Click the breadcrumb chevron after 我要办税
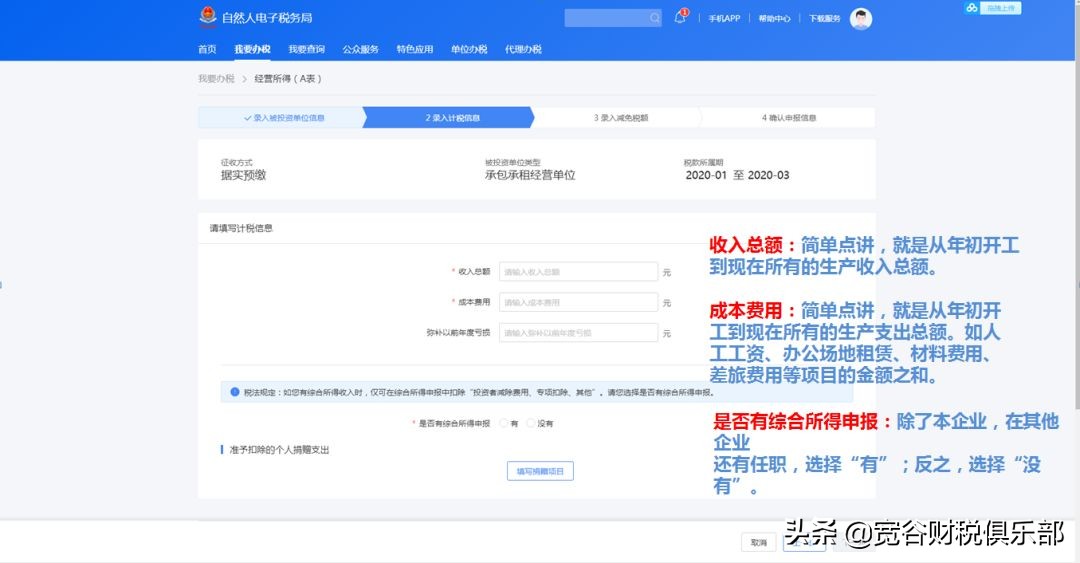Viewport: 1080px width, 563px height. click(x=244, y=79)
